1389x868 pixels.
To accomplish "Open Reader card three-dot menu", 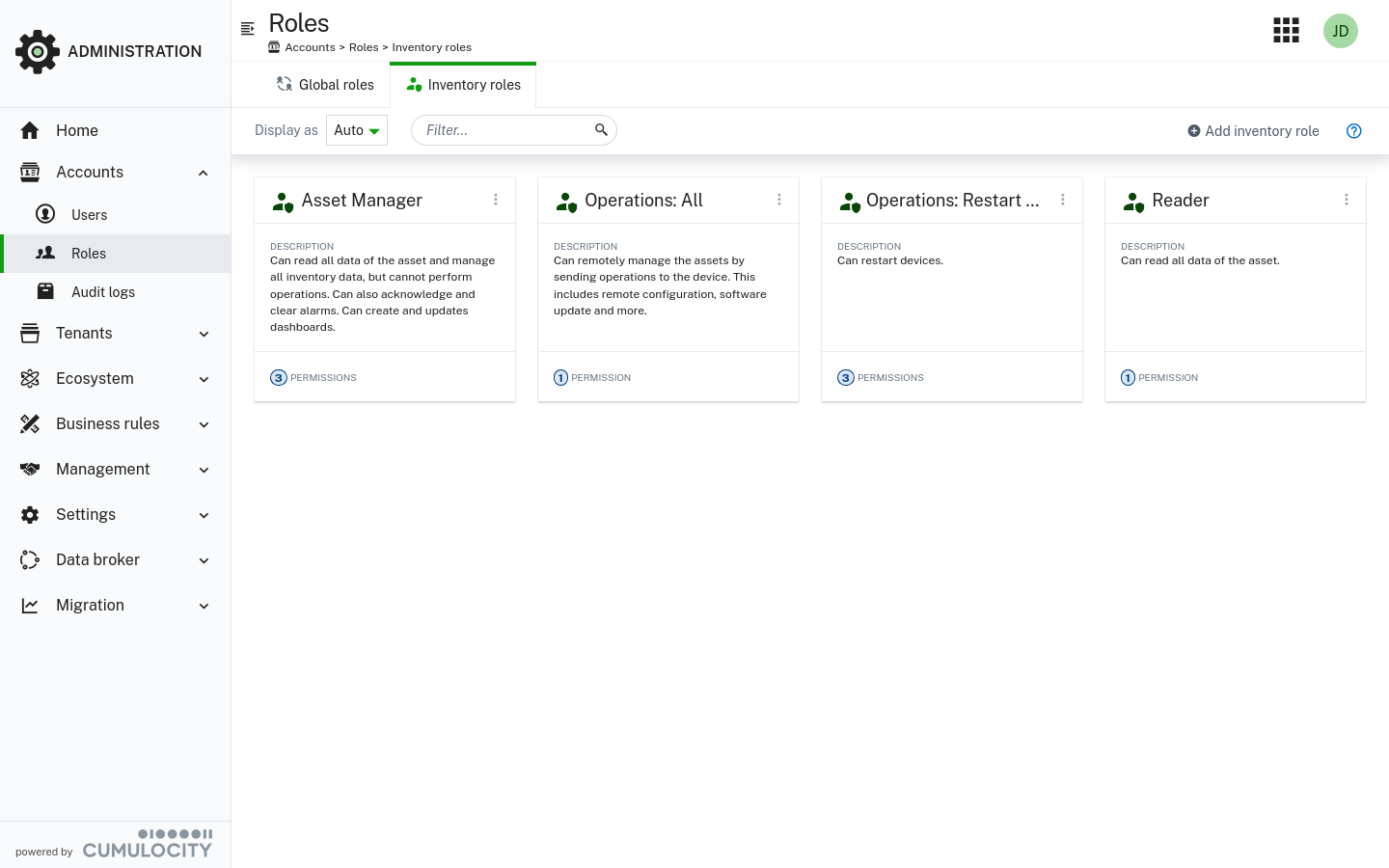I will [1346, 200].
